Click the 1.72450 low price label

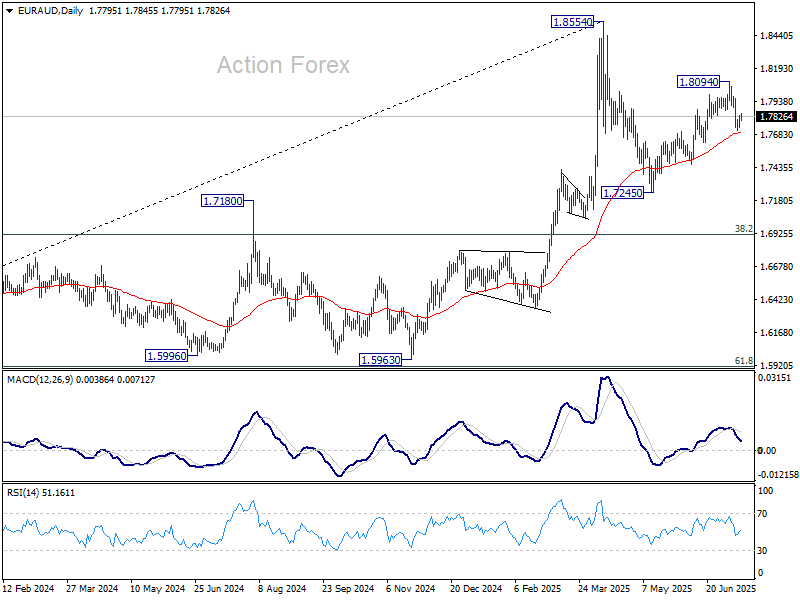tap(622, 193)
